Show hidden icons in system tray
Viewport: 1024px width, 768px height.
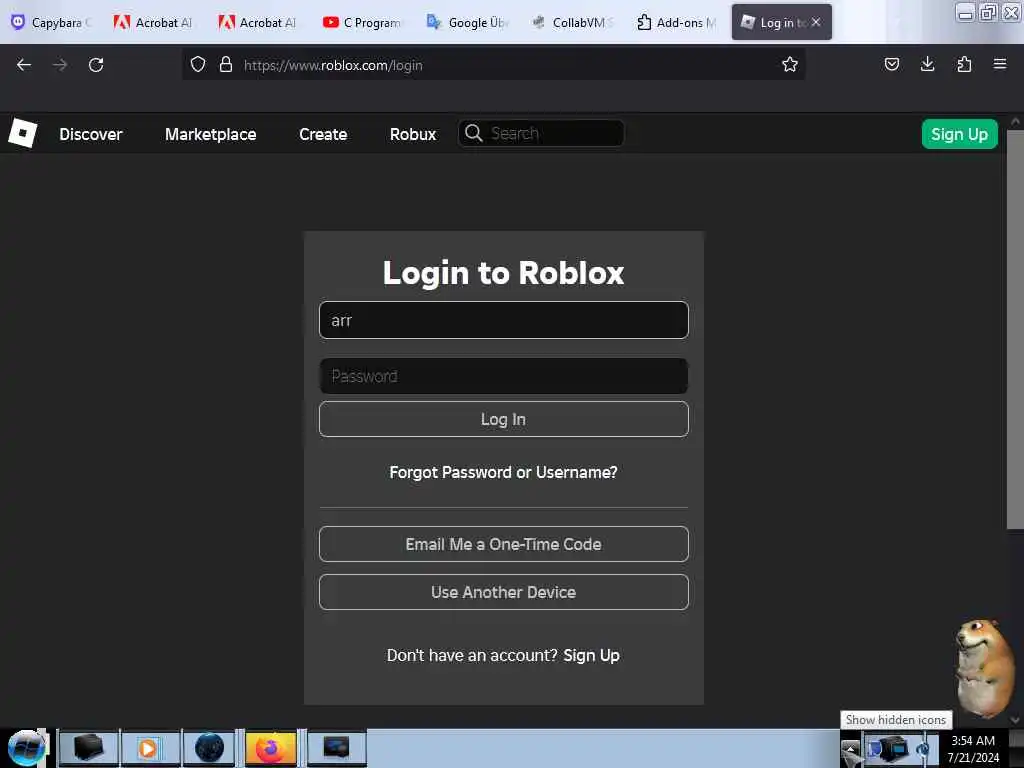(850, 748)
